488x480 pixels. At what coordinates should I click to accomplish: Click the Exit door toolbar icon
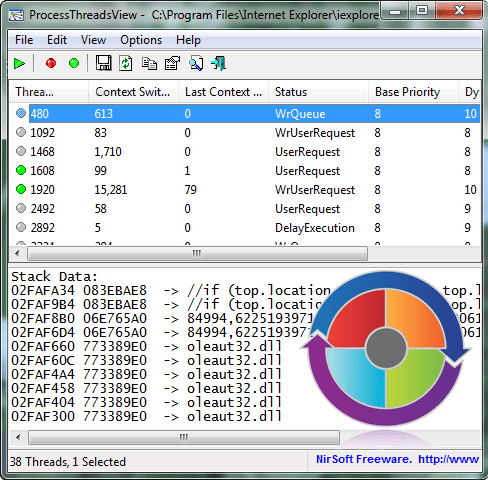[219, 63]
